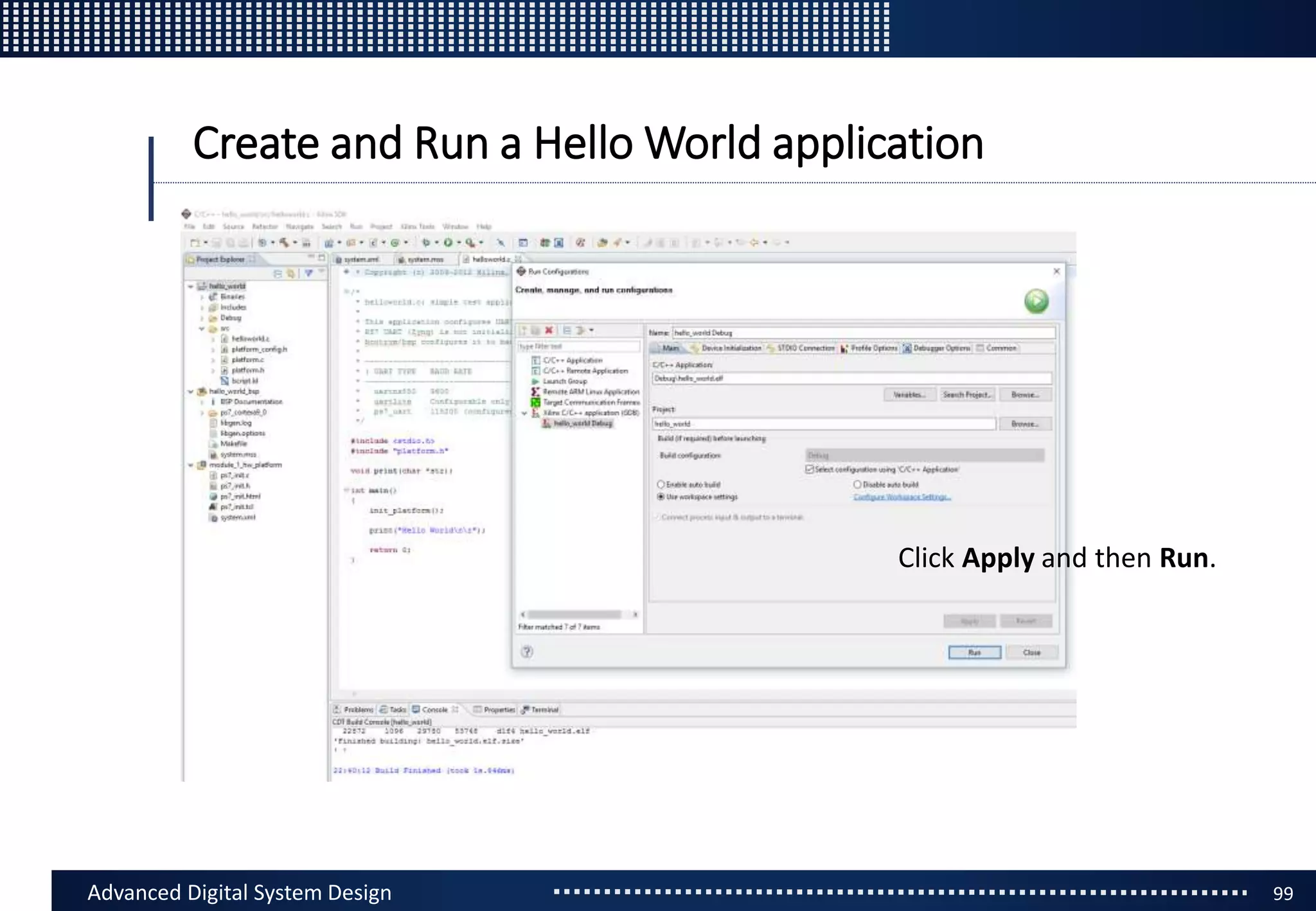
Task: Open the Project menu
Action: 381,227
